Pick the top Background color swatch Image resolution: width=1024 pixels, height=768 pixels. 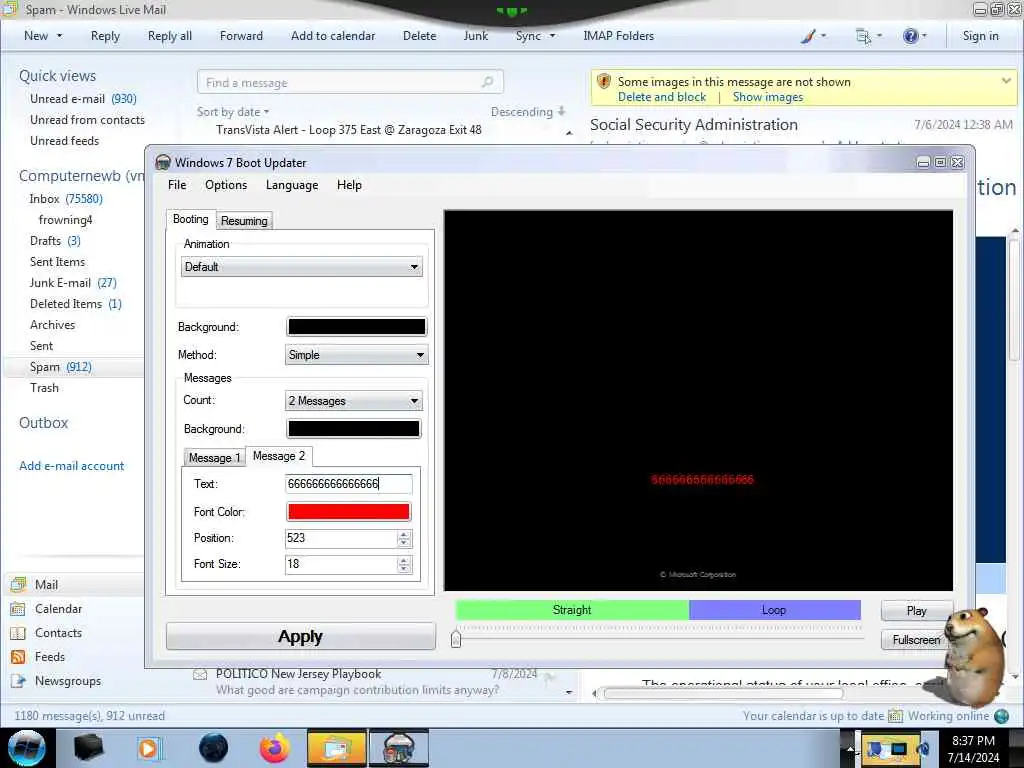point(357,327)
